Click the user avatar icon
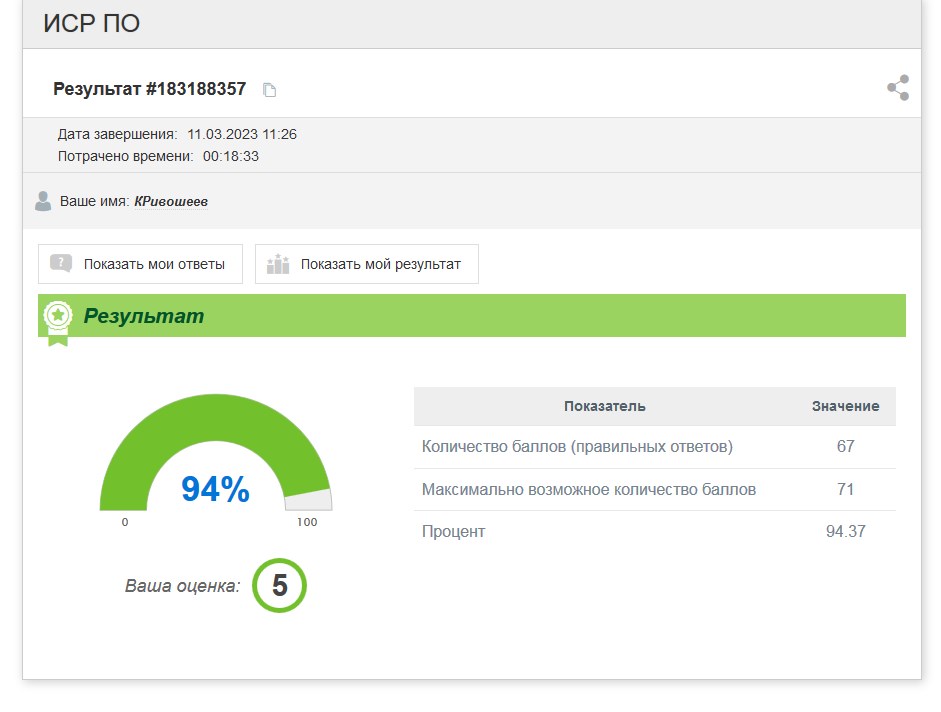The height and width of the screenshot is (712, 941). click(43, 201)
